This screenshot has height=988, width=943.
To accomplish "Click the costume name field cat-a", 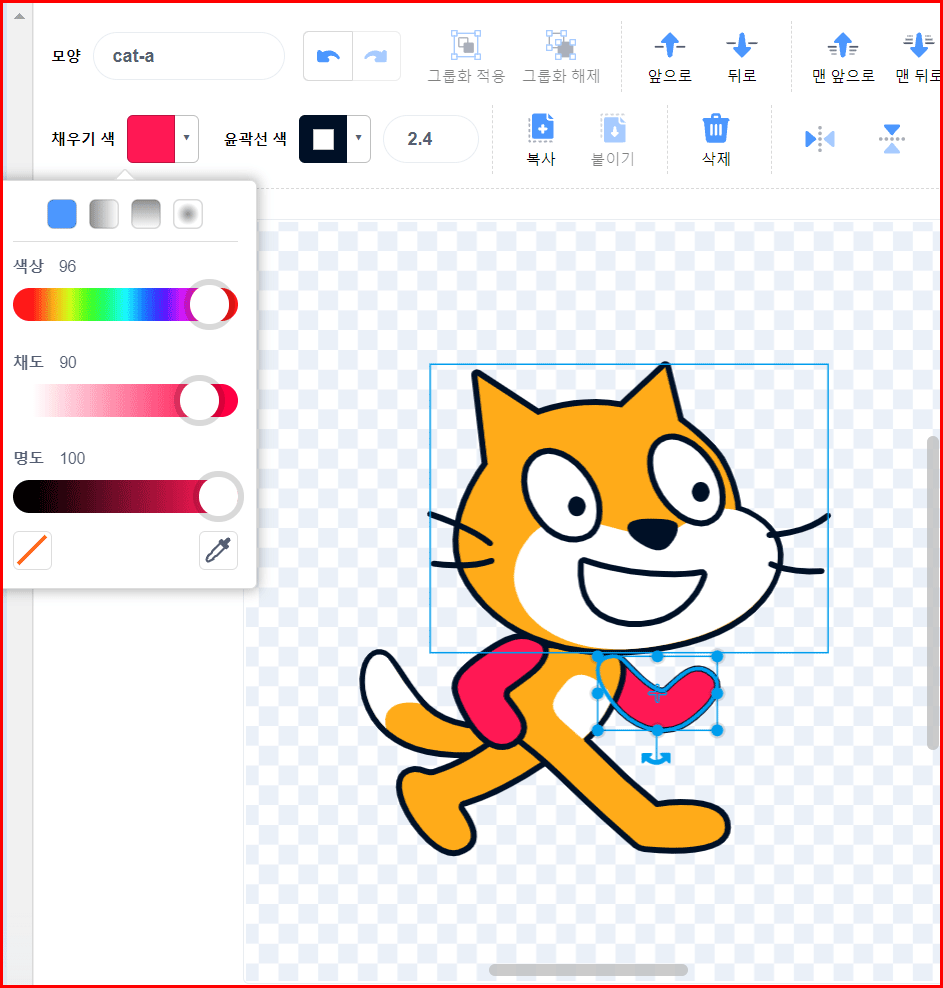I will click(188, 56).
